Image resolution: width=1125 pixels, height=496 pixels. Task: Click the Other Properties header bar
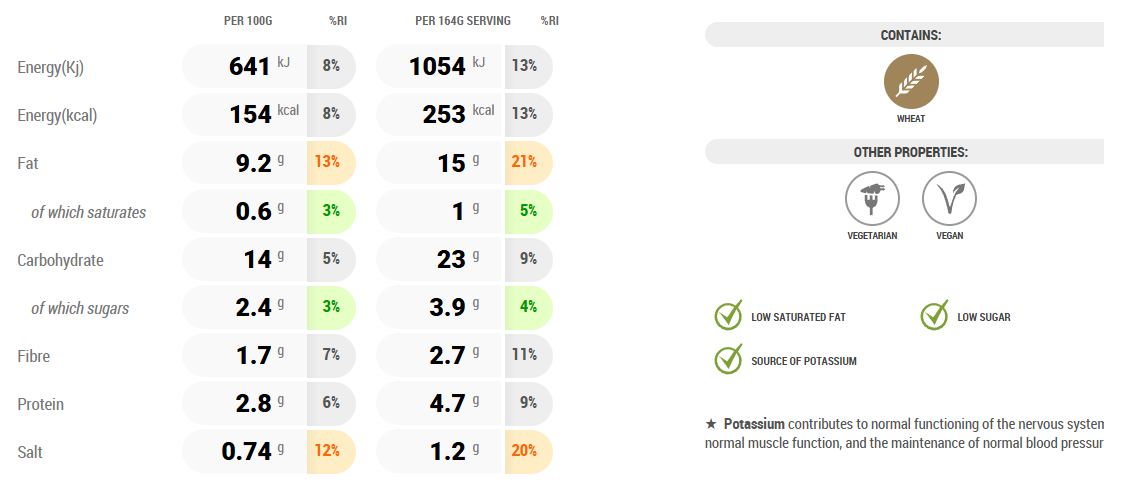(x=904, y=152)
